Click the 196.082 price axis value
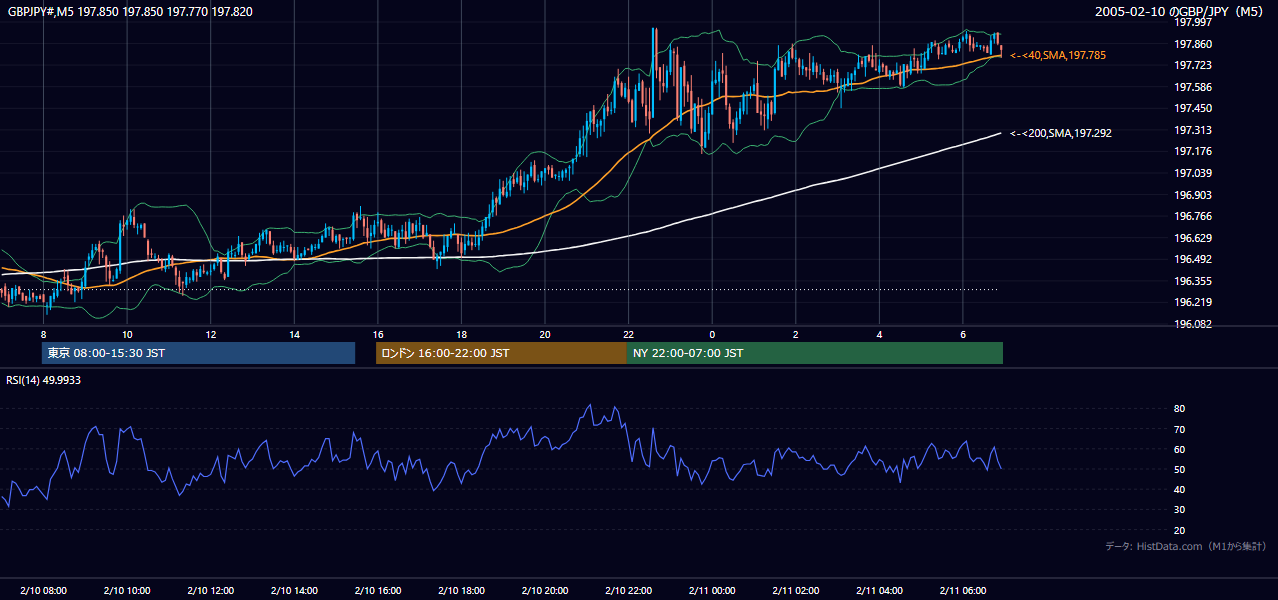 click(x=1193, y=324)
